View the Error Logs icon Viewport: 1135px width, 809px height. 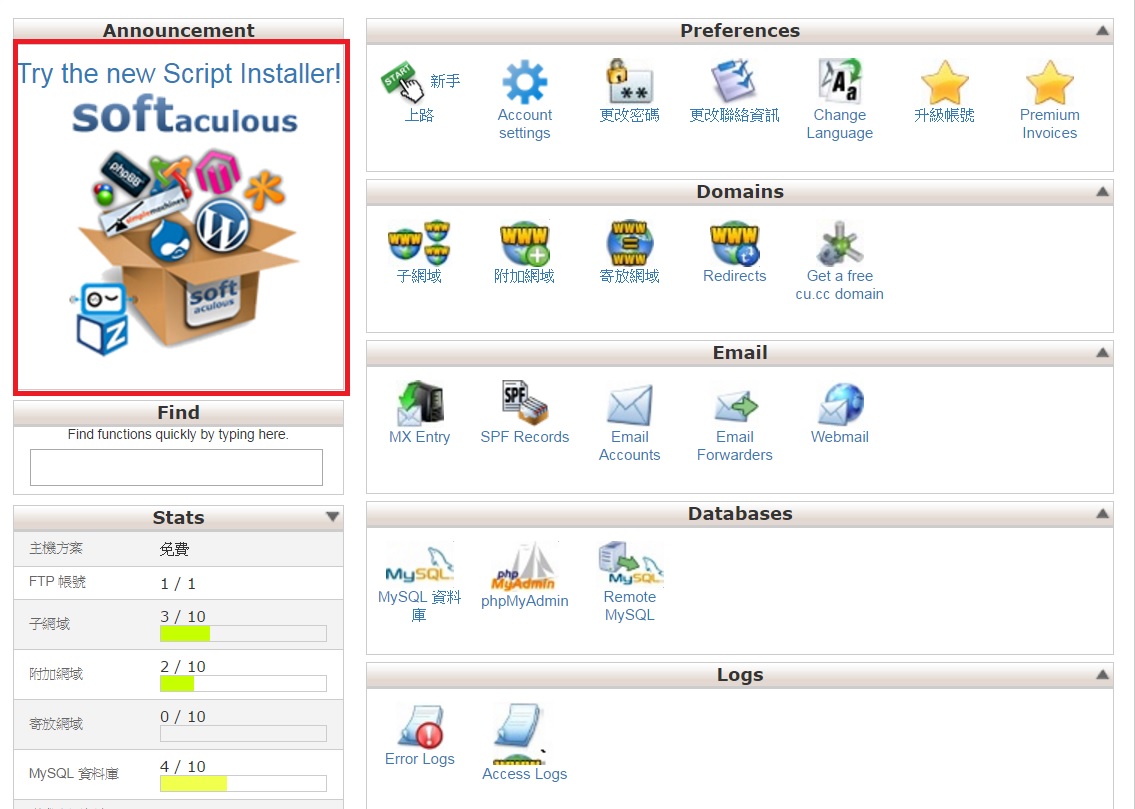point(421,726)
